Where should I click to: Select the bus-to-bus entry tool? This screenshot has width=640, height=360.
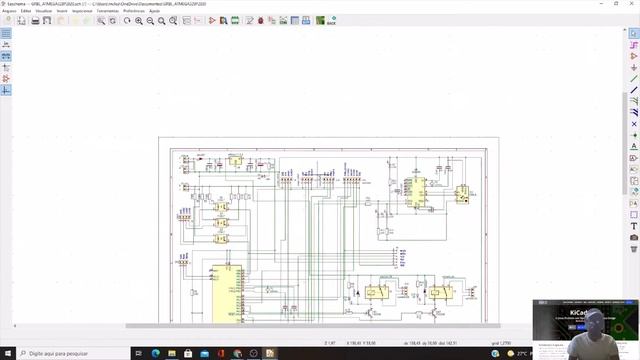coord(634,113)
